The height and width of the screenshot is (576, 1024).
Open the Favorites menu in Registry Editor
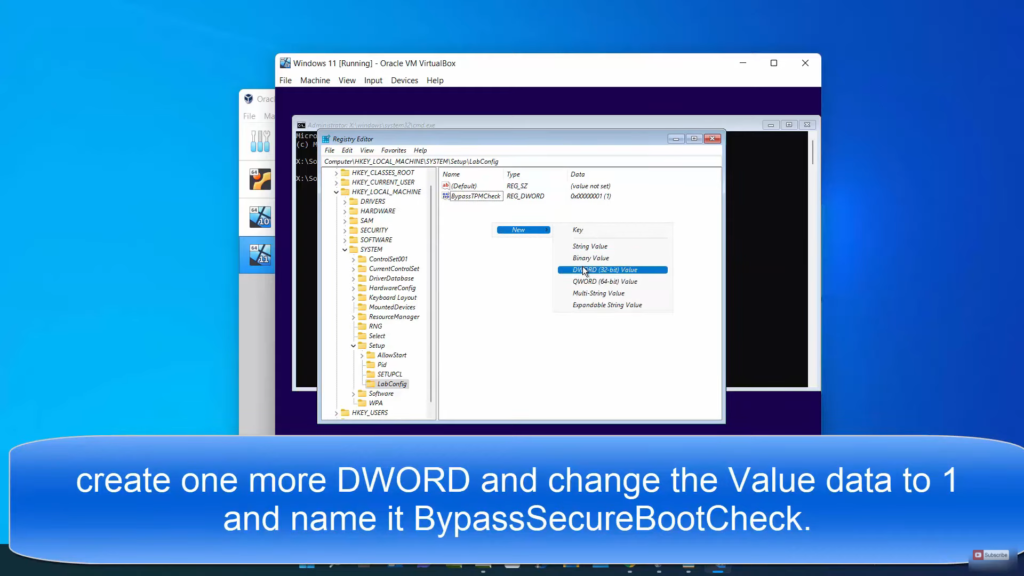(x=393, y=150)
